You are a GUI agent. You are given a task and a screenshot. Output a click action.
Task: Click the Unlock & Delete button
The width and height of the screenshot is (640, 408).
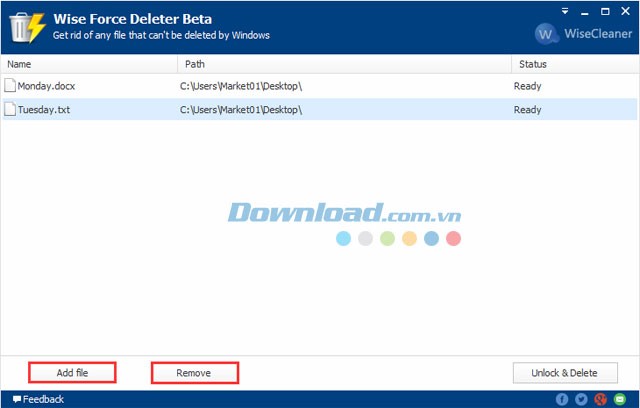(565, 373)
